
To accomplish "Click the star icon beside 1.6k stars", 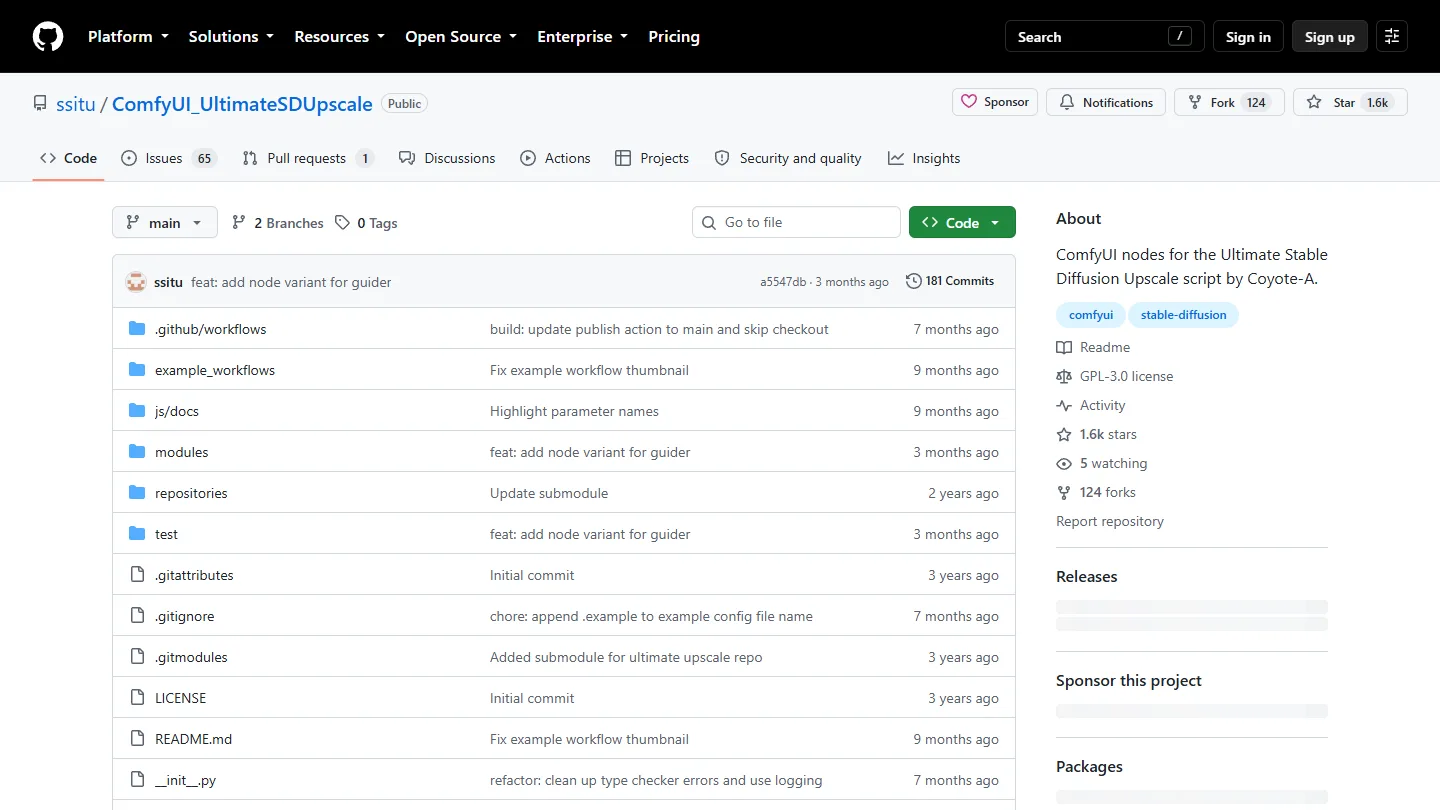I will tap(1064, 434).
